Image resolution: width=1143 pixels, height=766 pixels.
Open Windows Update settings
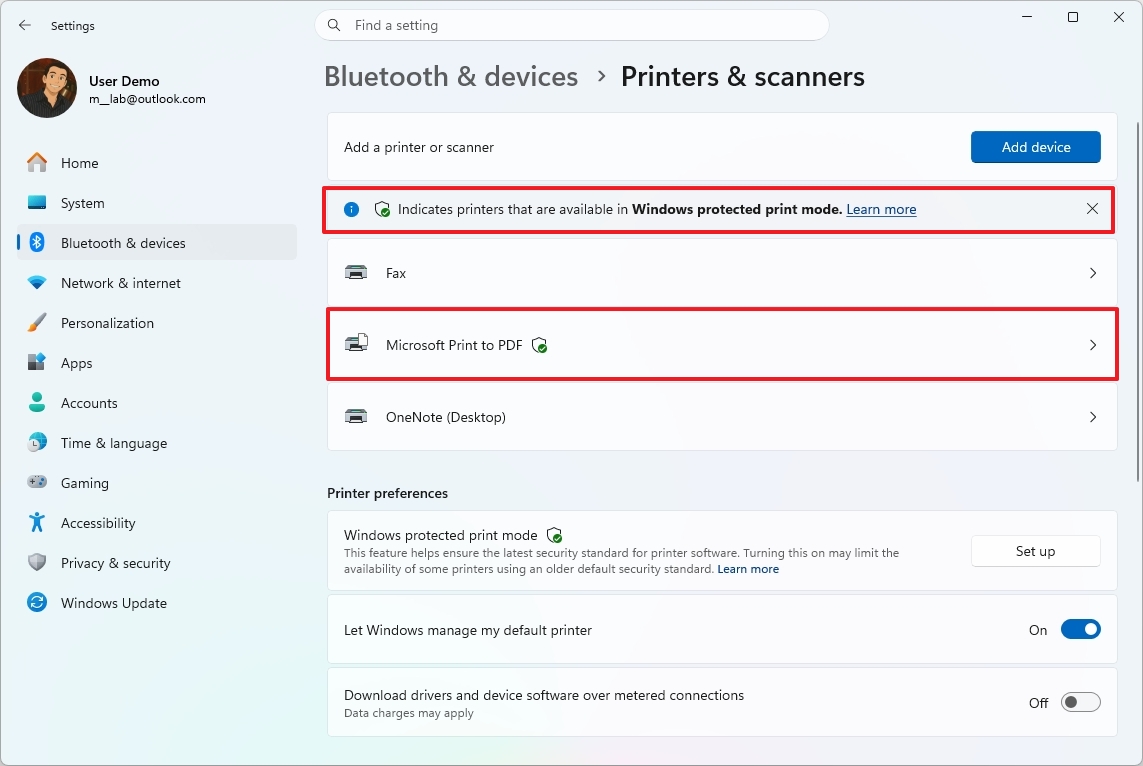(x=113, y=602)
